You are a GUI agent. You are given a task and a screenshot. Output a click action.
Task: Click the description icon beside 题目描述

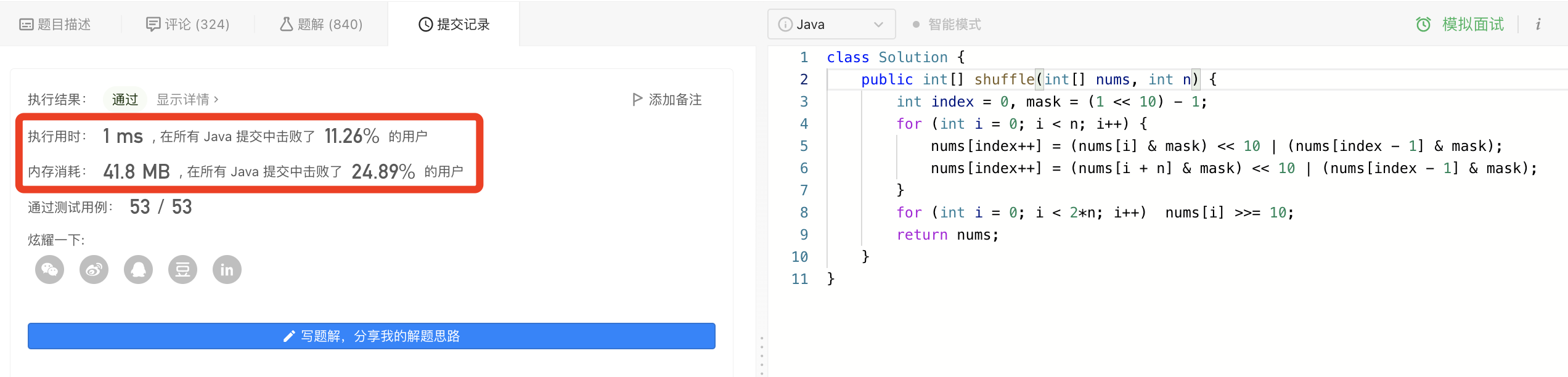click(27, 25)
